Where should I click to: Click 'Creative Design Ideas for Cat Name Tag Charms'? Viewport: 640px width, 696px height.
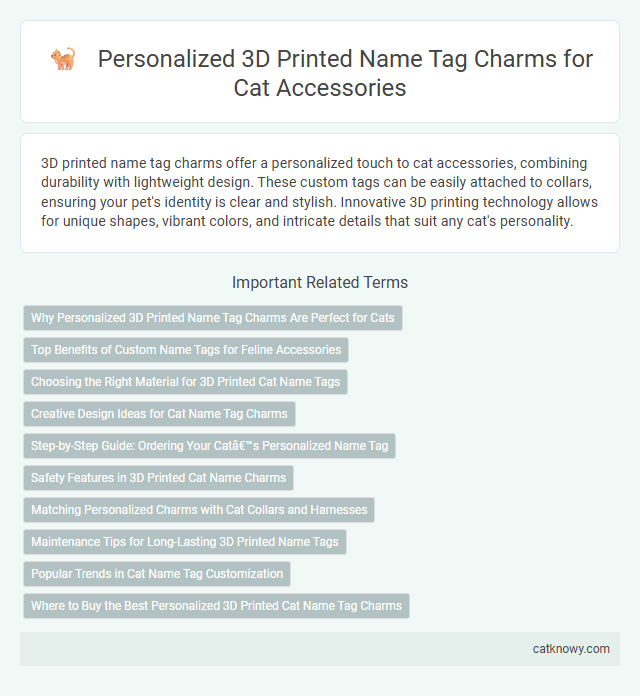pyautogui.click(x=159, y=414)
